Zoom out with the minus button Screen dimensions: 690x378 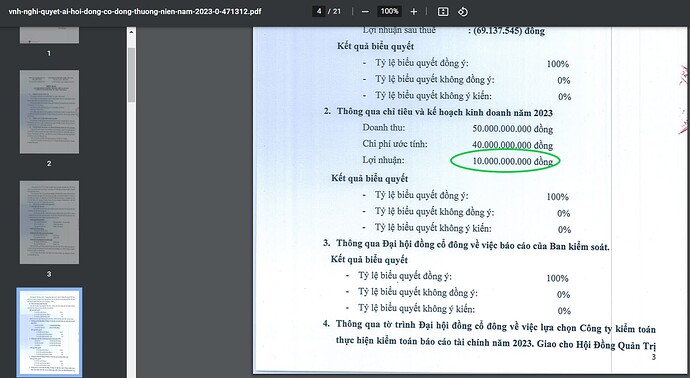365,12
